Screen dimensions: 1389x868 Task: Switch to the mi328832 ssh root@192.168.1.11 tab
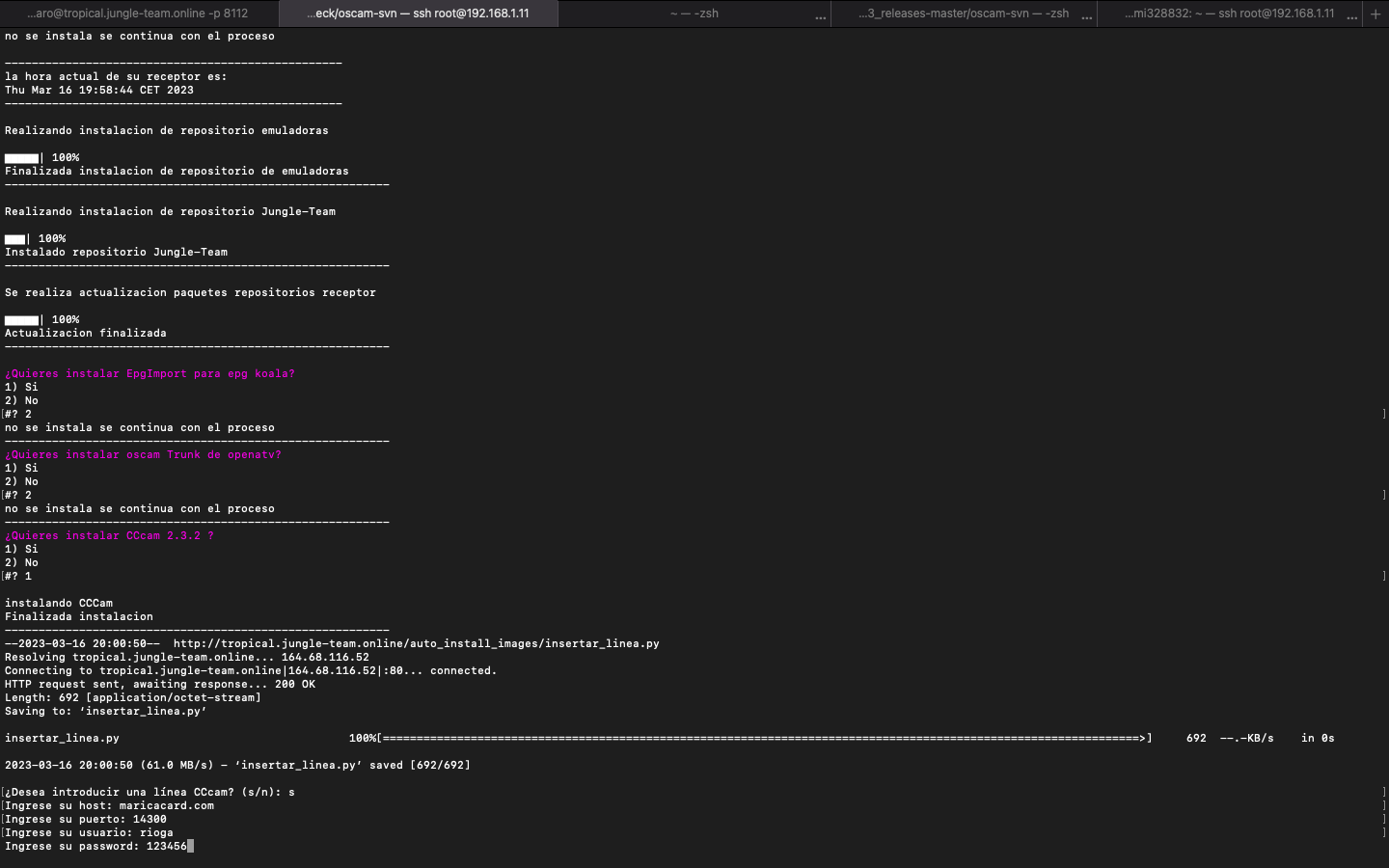click(1229, 14)
